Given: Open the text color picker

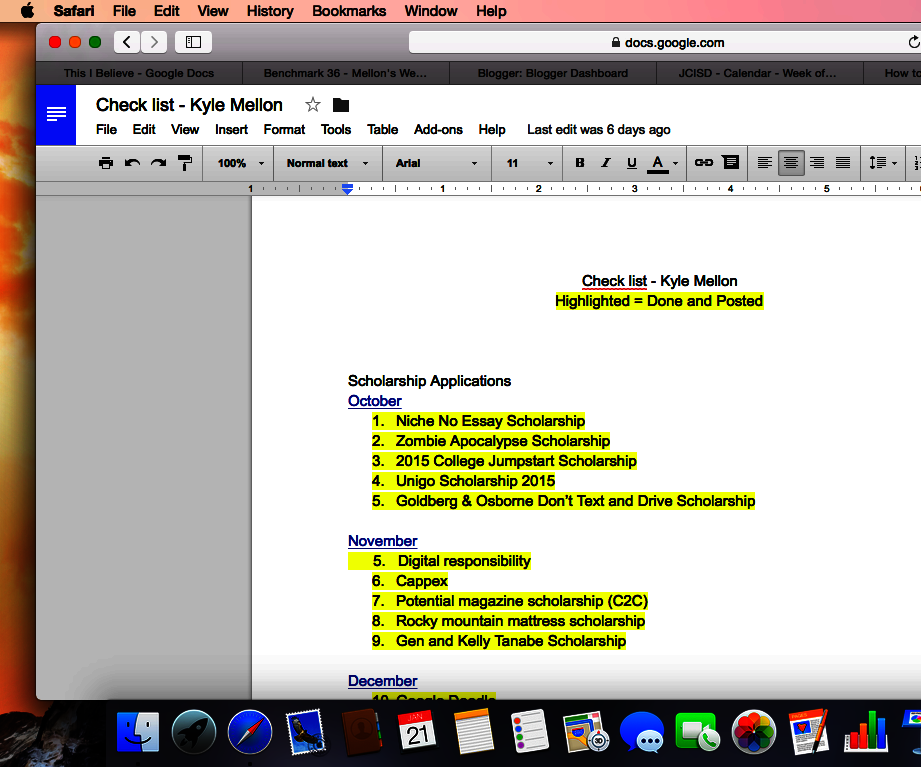Looking at the screenshot, I should [x=663, y=163].
